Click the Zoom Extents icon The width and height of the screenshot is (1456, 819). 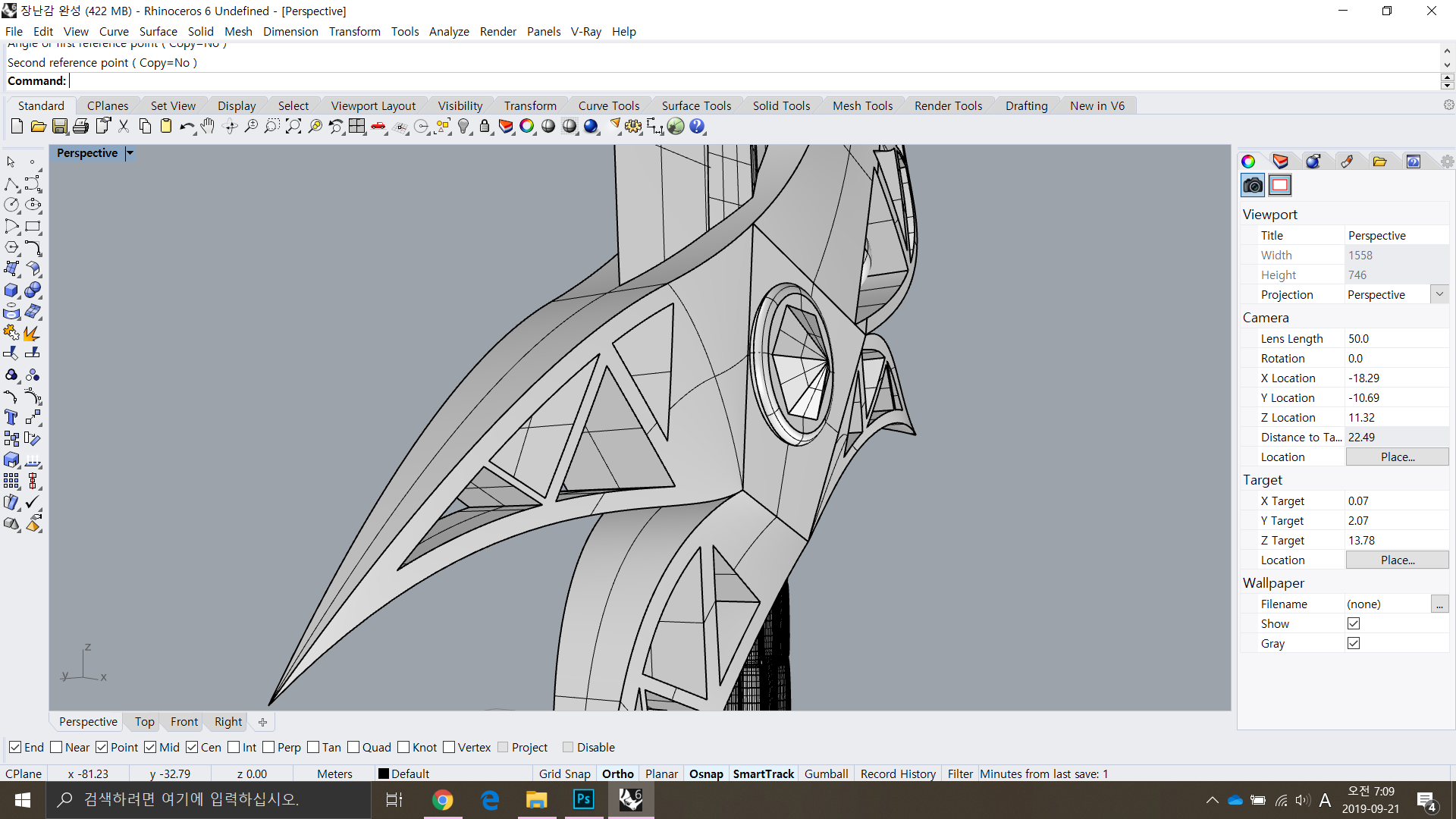(x=293, y=127)
